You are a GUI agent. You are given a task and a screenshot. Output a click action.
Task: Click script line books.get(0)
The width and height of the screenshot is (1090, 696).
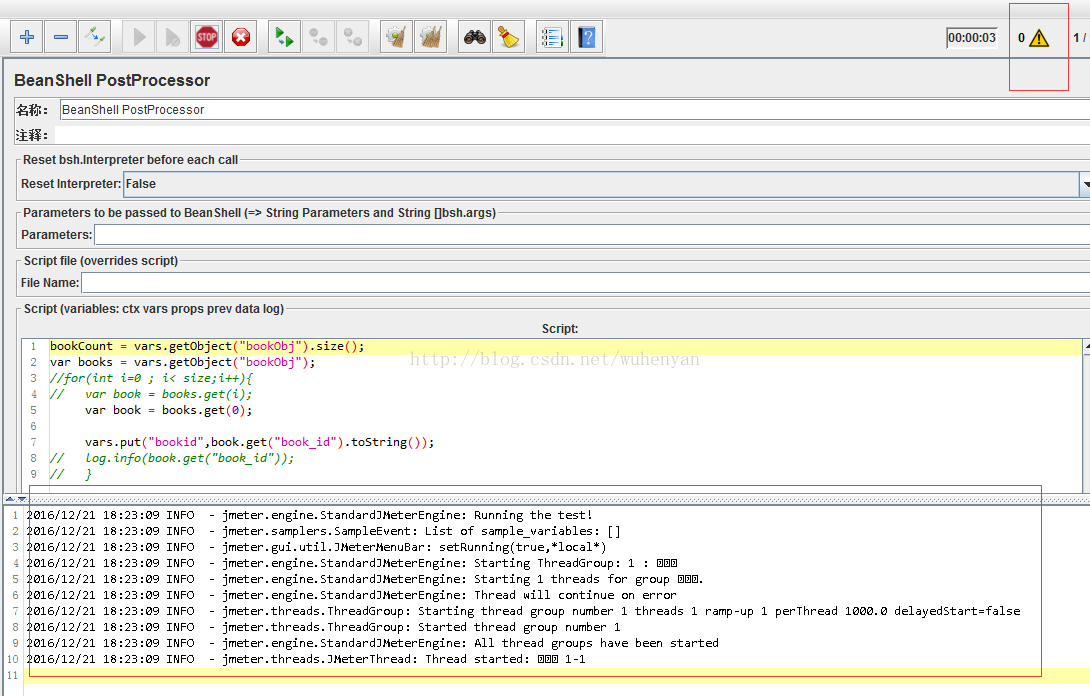[168, 410]
